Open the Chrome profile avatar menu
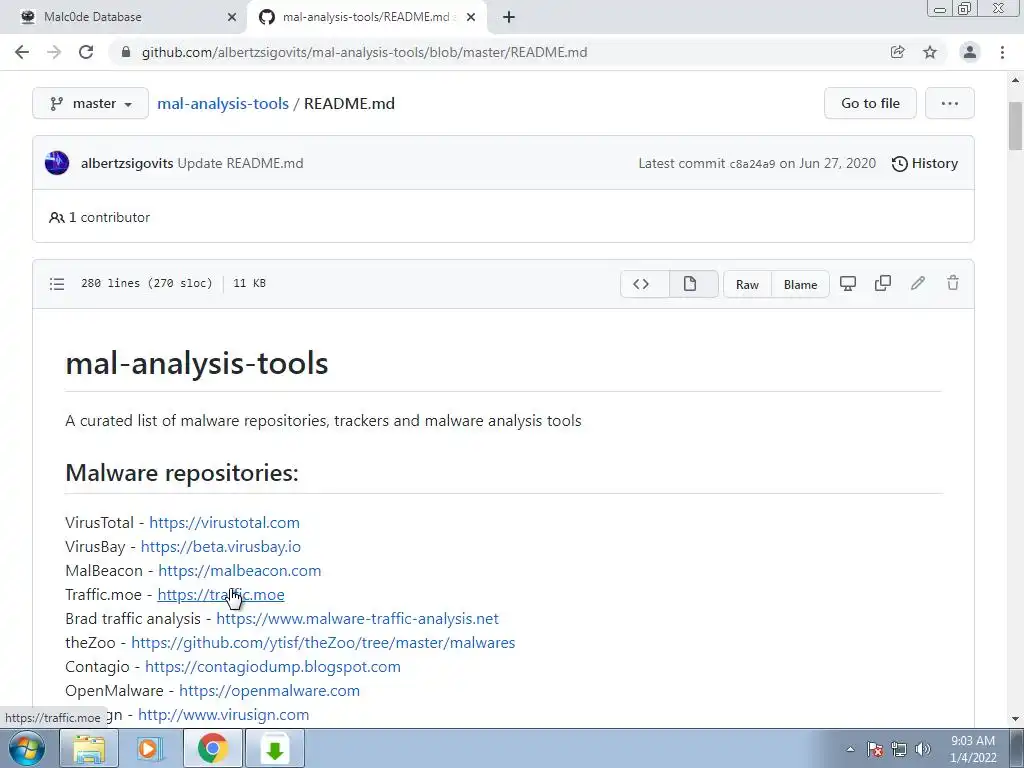This screenshot has height=768, width=1024. pos(970,52)
